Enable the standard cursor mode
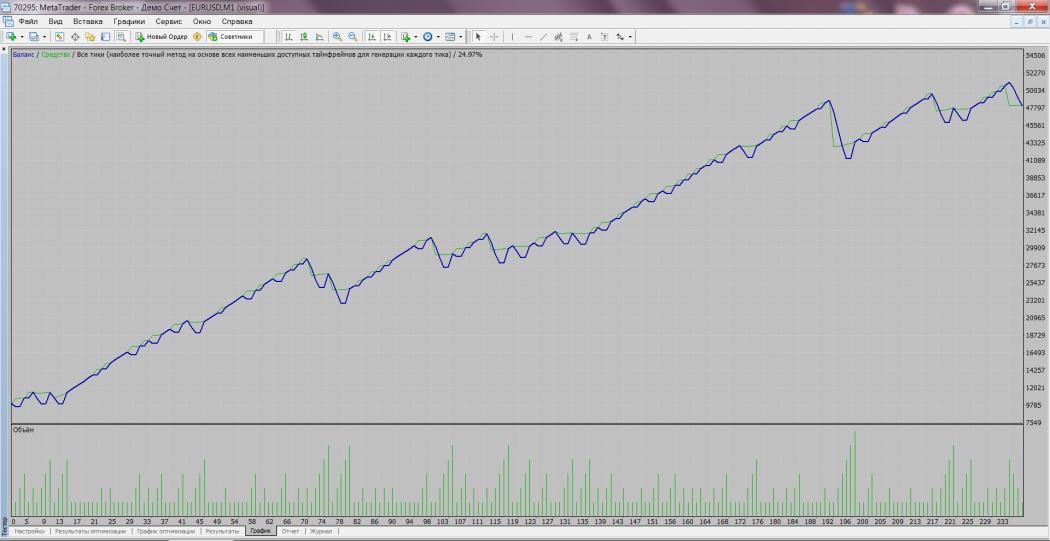The height and width of the screenshot is (541, 1050). coord(478,36)
